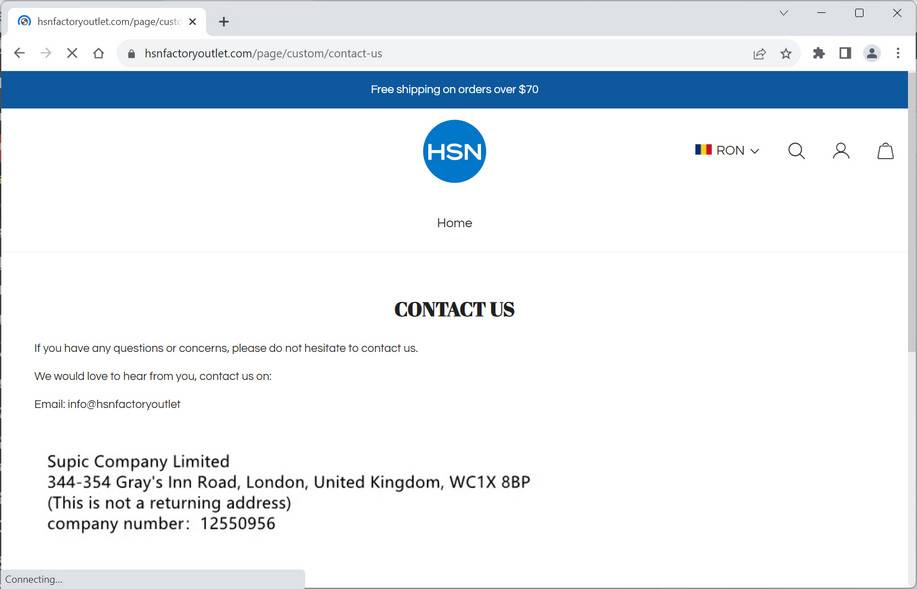Click the not a returning address note
Image resolution: width=917 pixels, height=589 pixels.
[169, 502]
